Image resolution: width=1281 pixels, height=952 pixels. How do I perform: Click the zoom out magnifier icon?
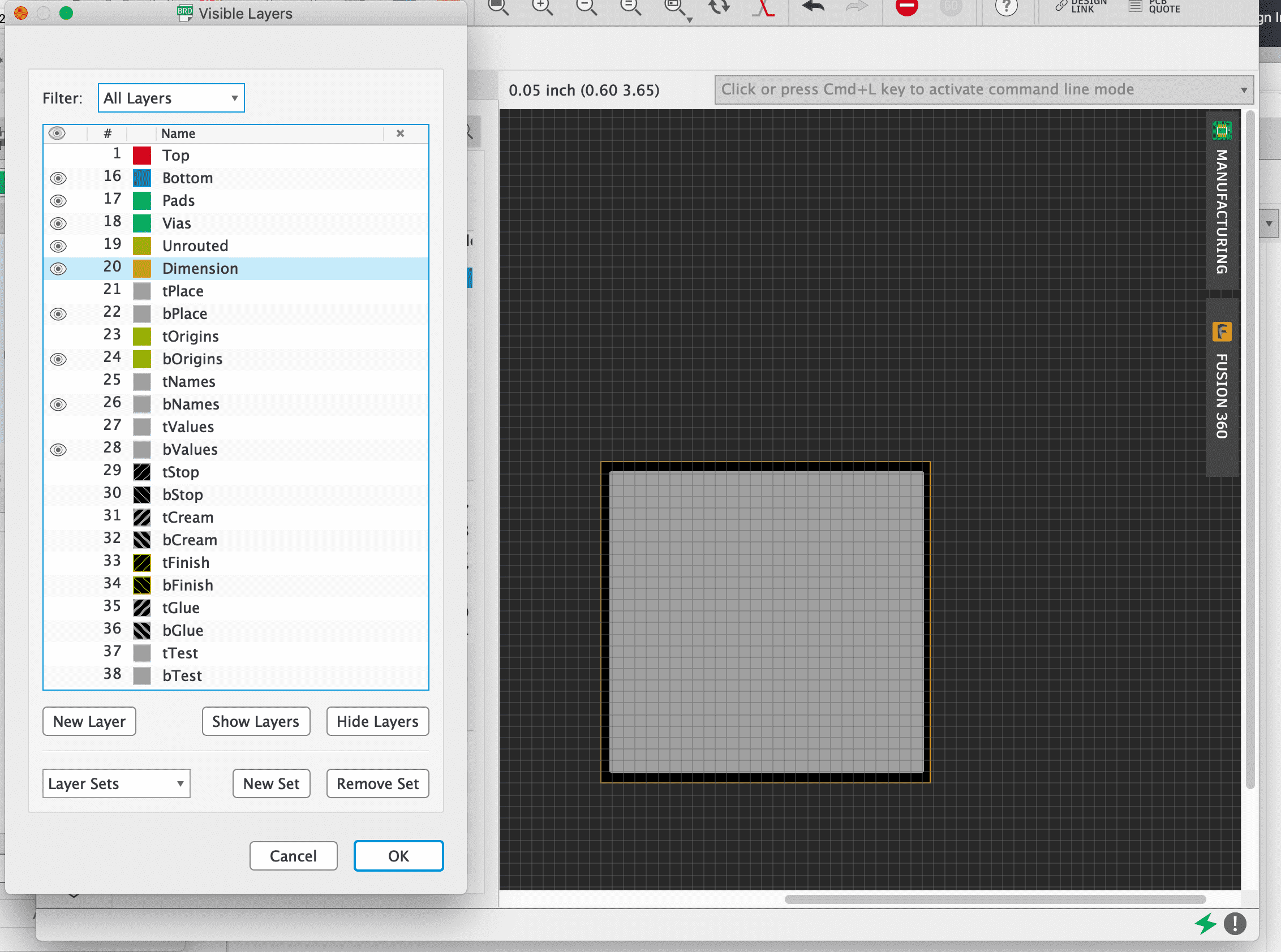click(586, 7)
